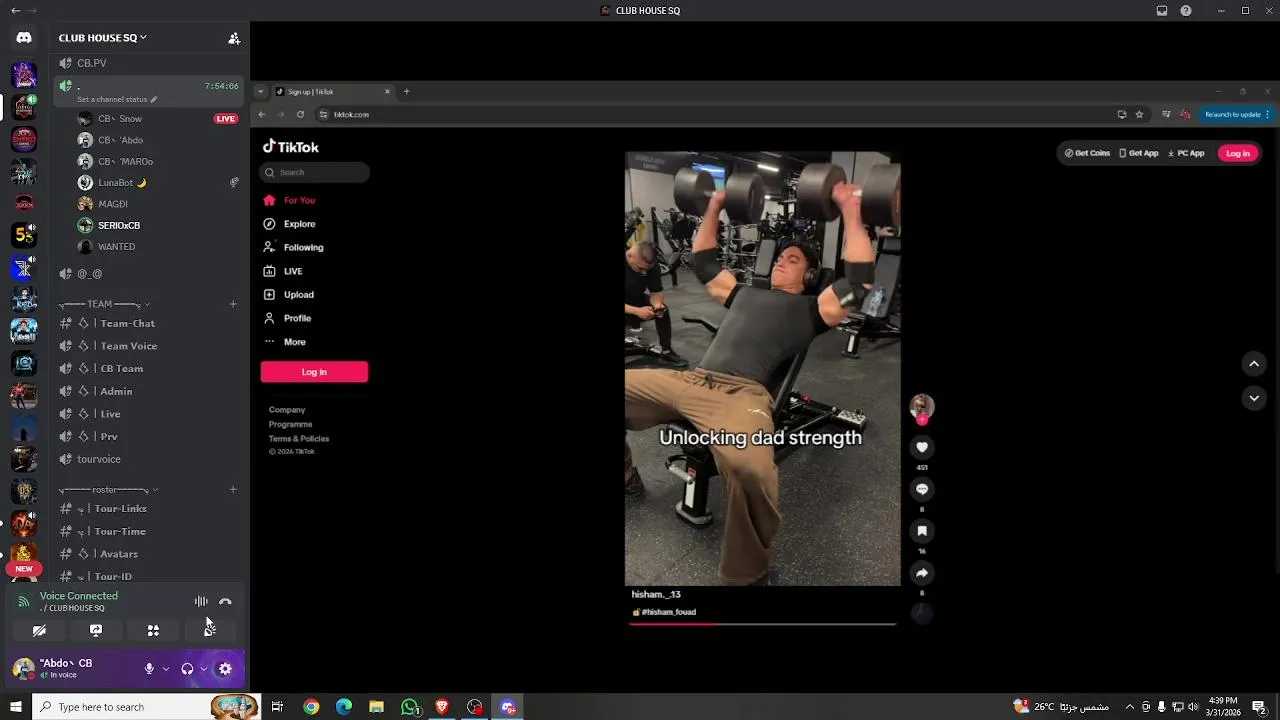This screenshot has height=720, width=1280.
Task: Expand Company footer section
Action: (287, 410)
